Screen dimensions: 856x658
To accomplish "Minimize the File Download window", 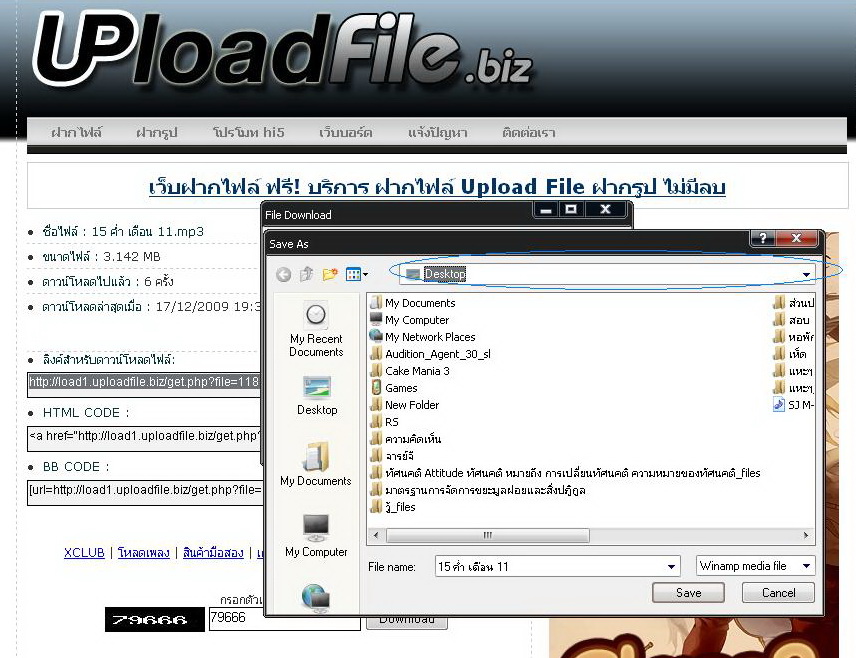I will coord(546,209).
